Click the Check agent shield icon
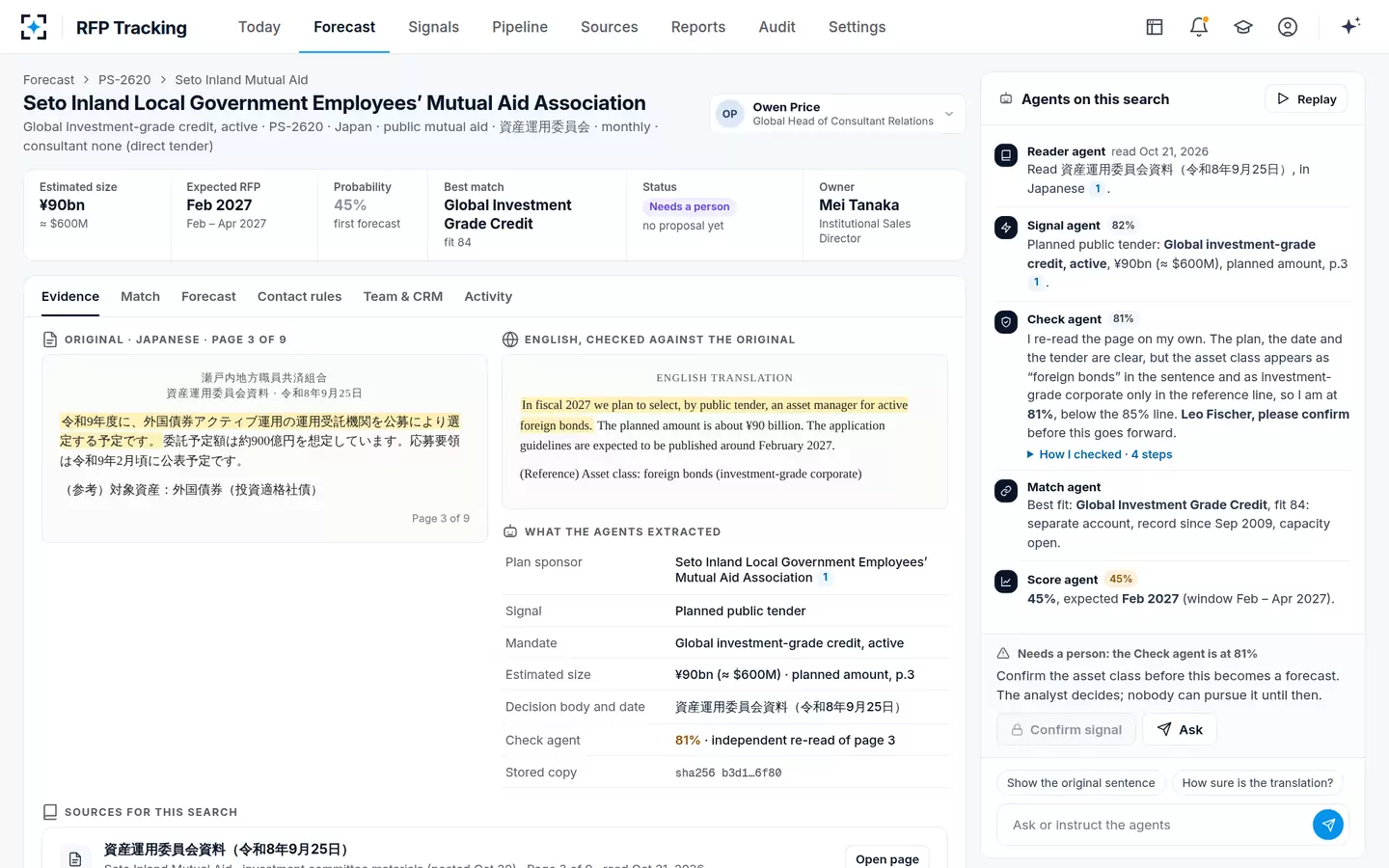Image resolution: width=1389 pixels, height=868 pixels. click(1006, 322)
